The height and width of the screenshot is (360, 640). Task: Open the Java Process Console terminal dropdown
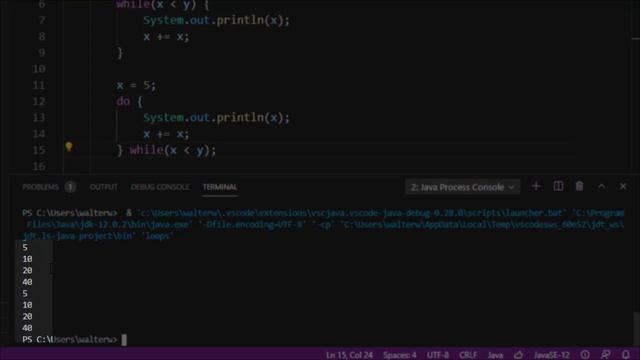pos(462,187)
